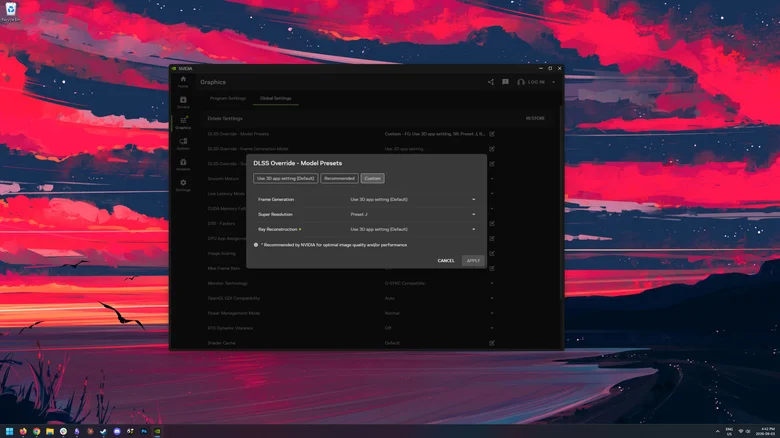Image resolution: width=780 pixels, height=438 pixels.
Task: Switch to the Program Settings tab
Action: [228, 98]
